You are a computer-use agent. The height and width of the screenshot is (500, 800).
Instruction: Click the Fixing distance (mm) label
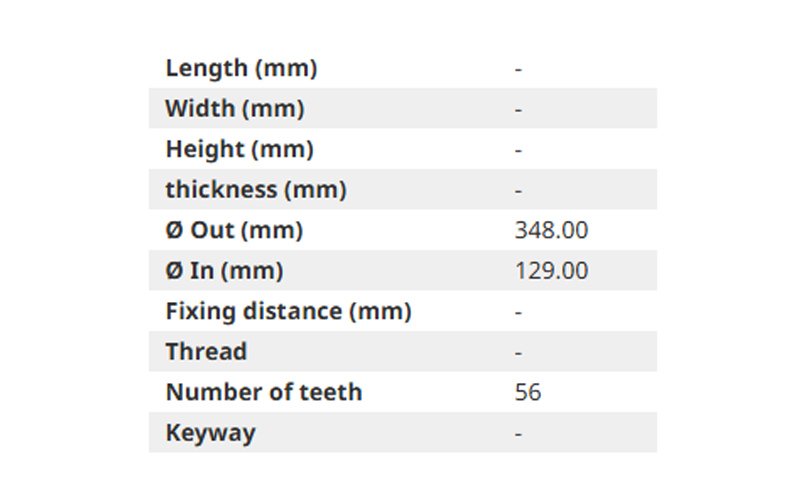[288, 311]
